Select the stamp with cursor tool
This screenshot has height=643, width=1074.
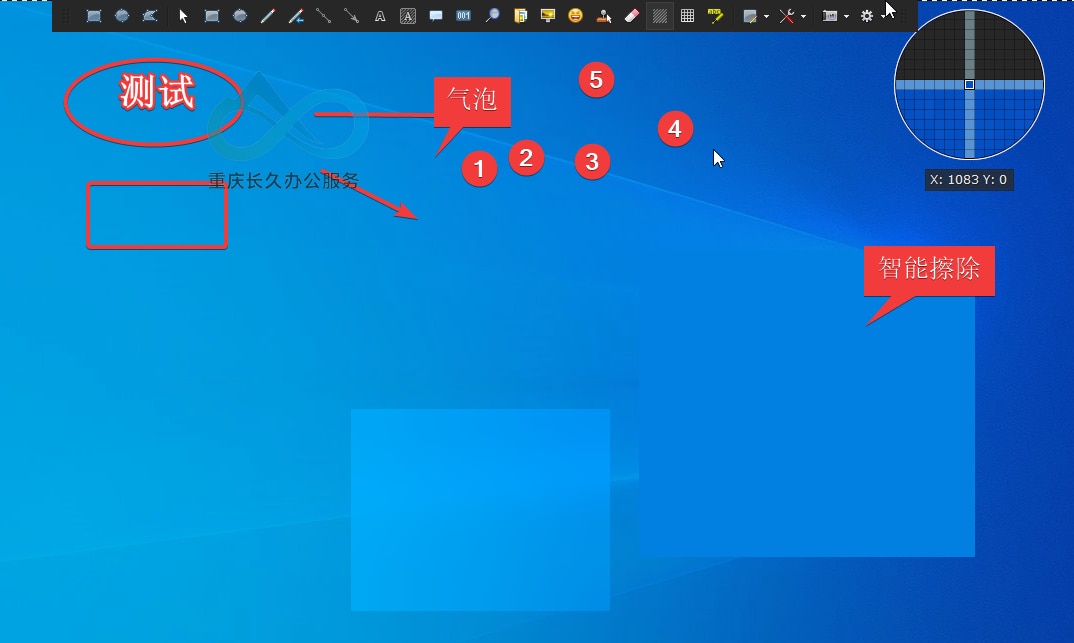(603, 16)
